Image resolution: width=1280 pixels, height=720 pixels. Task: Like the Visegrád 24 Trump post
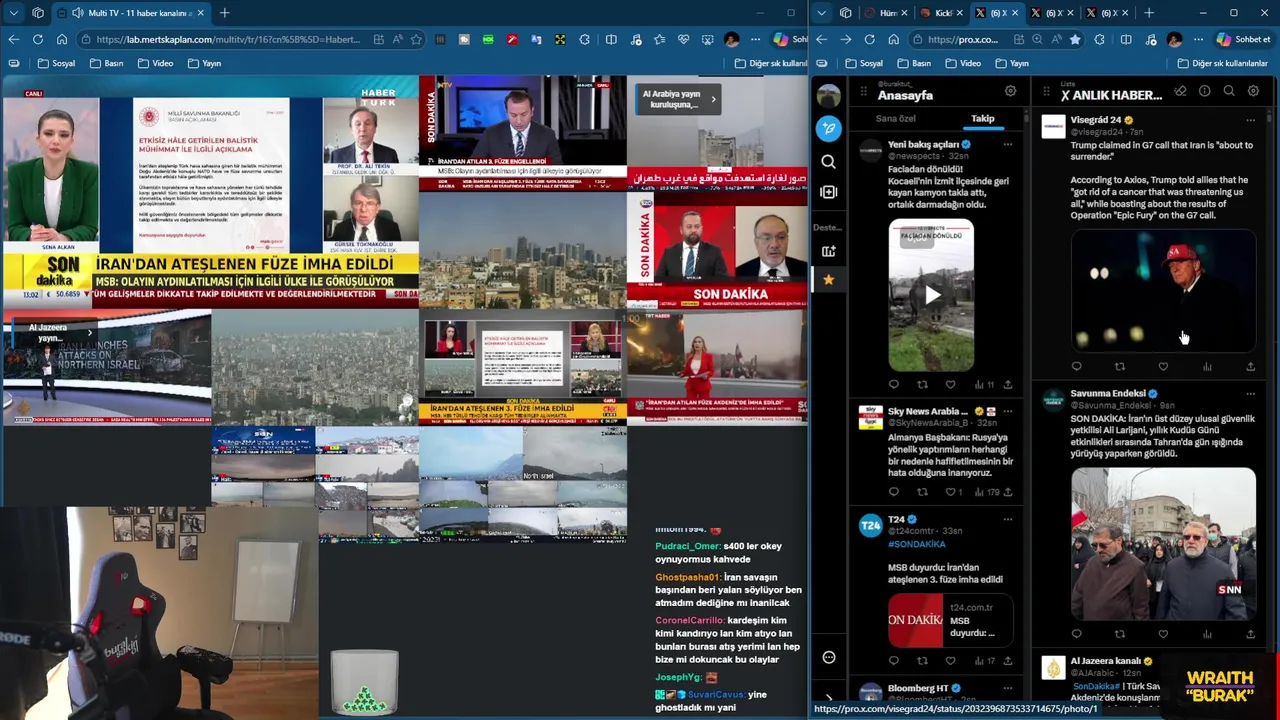[x=1163, y=367]
